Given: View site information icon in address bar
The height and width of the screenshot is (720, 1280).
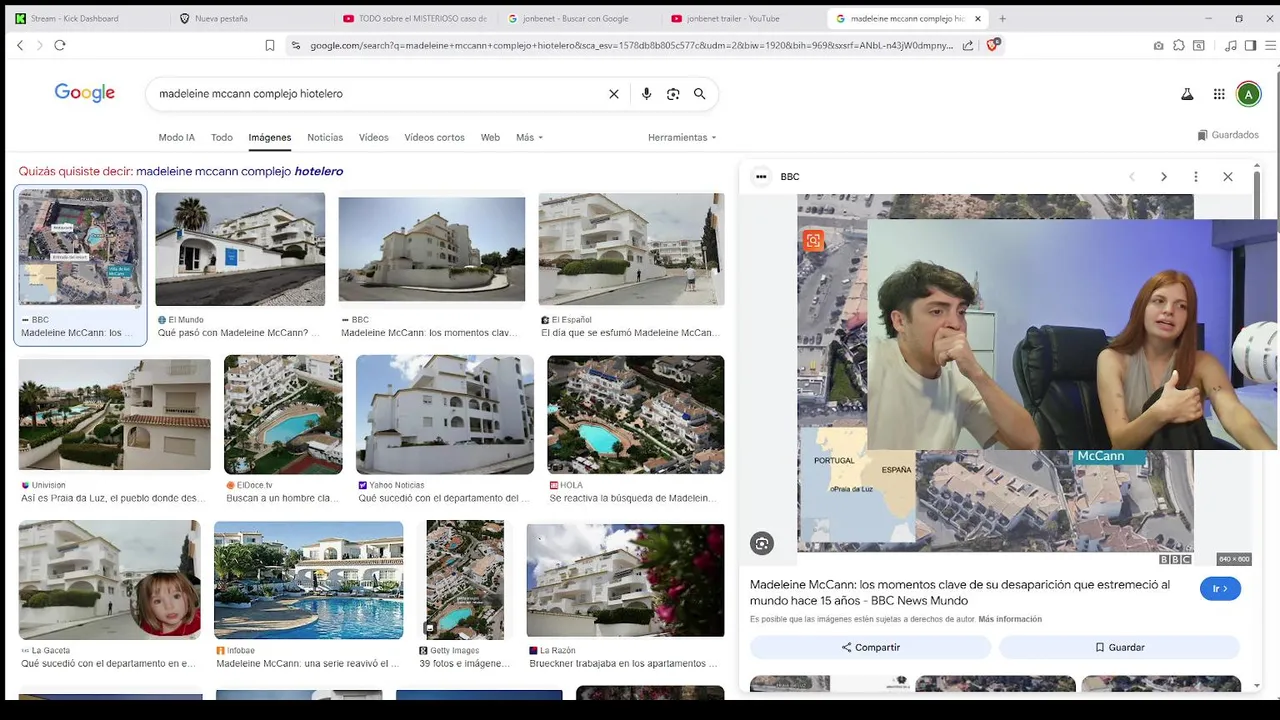Looking at the screenshot, I should (x=294, y=45).
